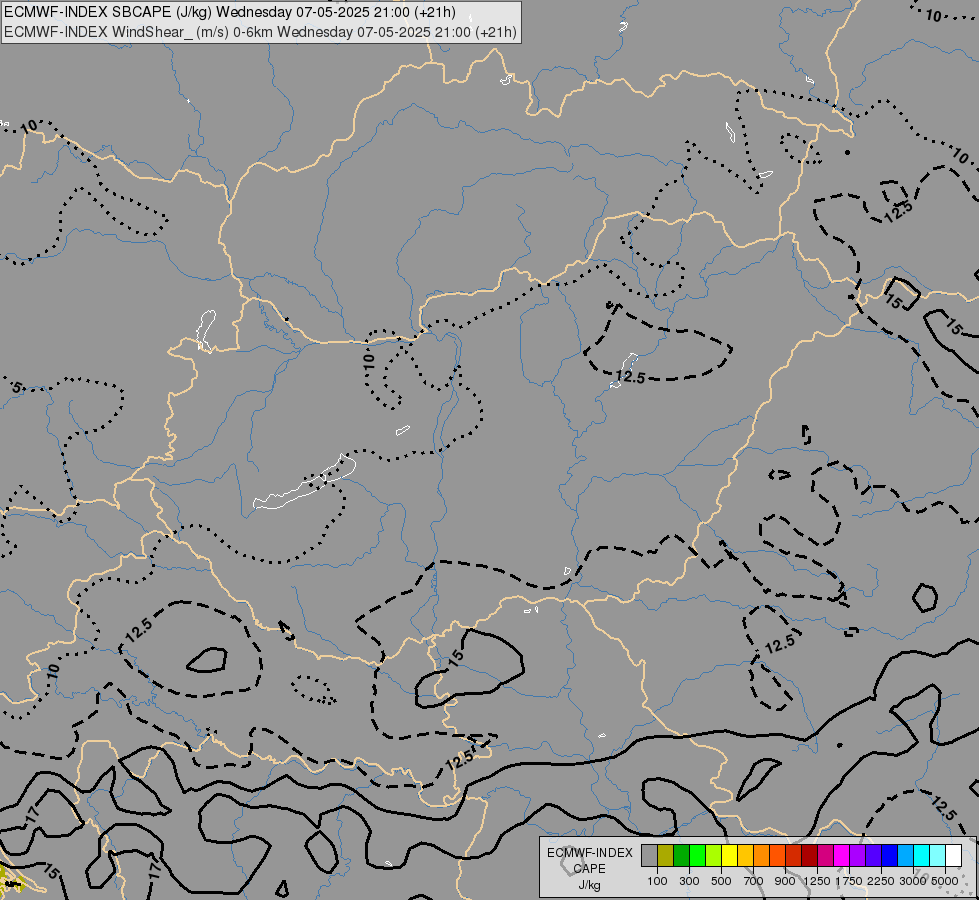
Task: Click the WindShear 0-6km title line
Action: pos(260,31)
